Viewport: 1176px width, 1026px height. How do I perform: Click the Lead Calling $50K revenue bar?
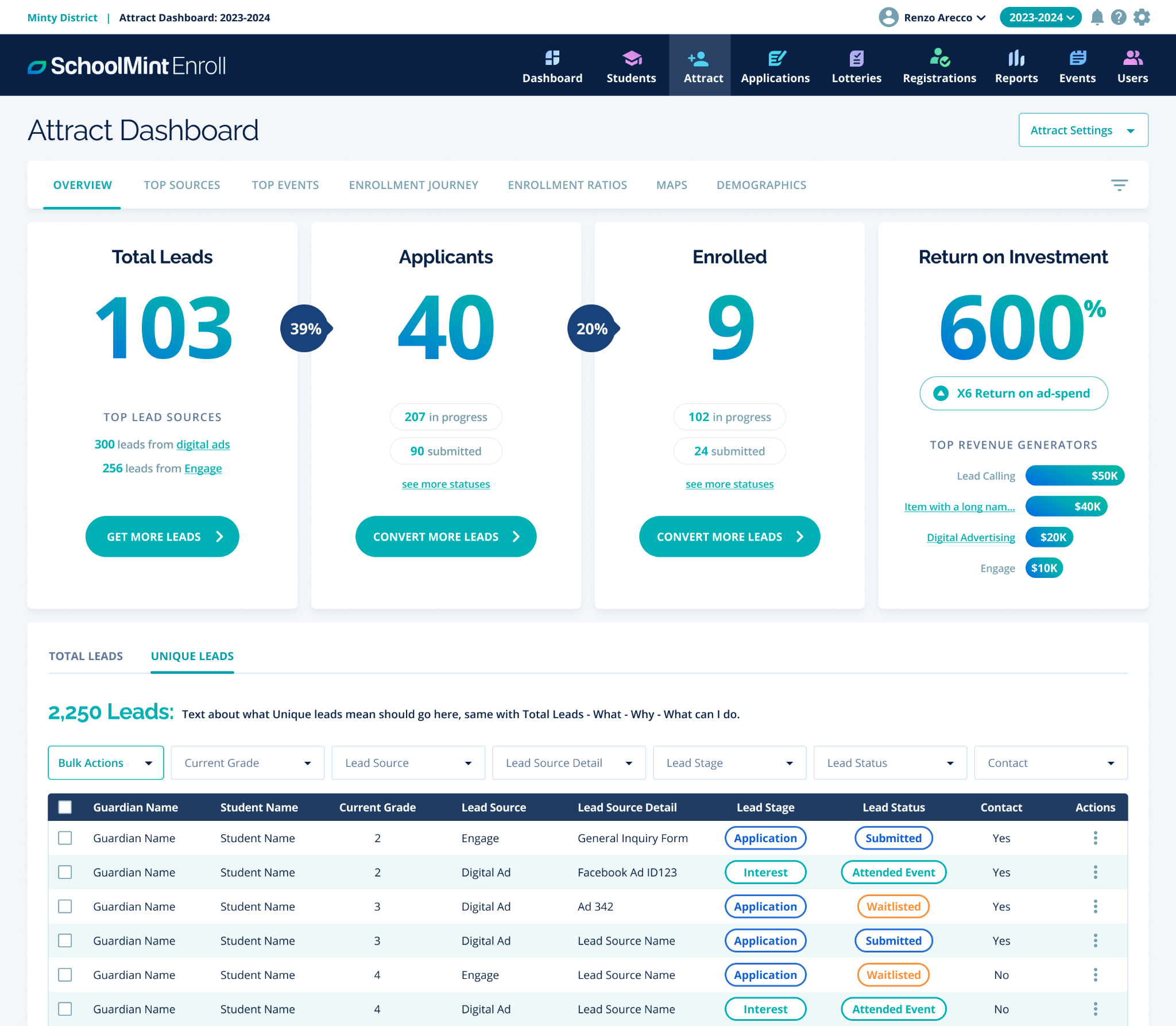tap(1074, 475)
